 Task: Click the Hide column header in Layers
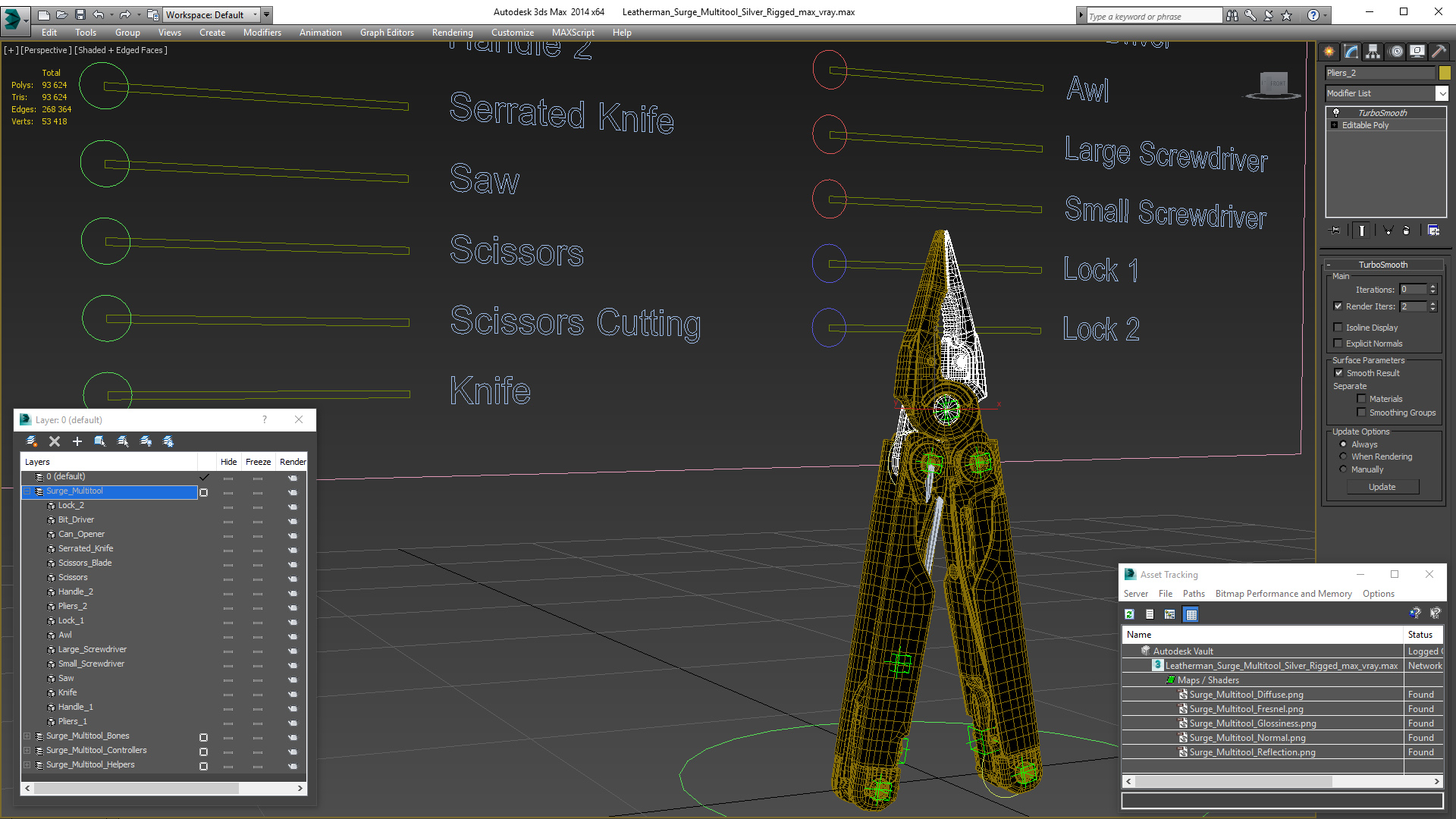[228, 462]
